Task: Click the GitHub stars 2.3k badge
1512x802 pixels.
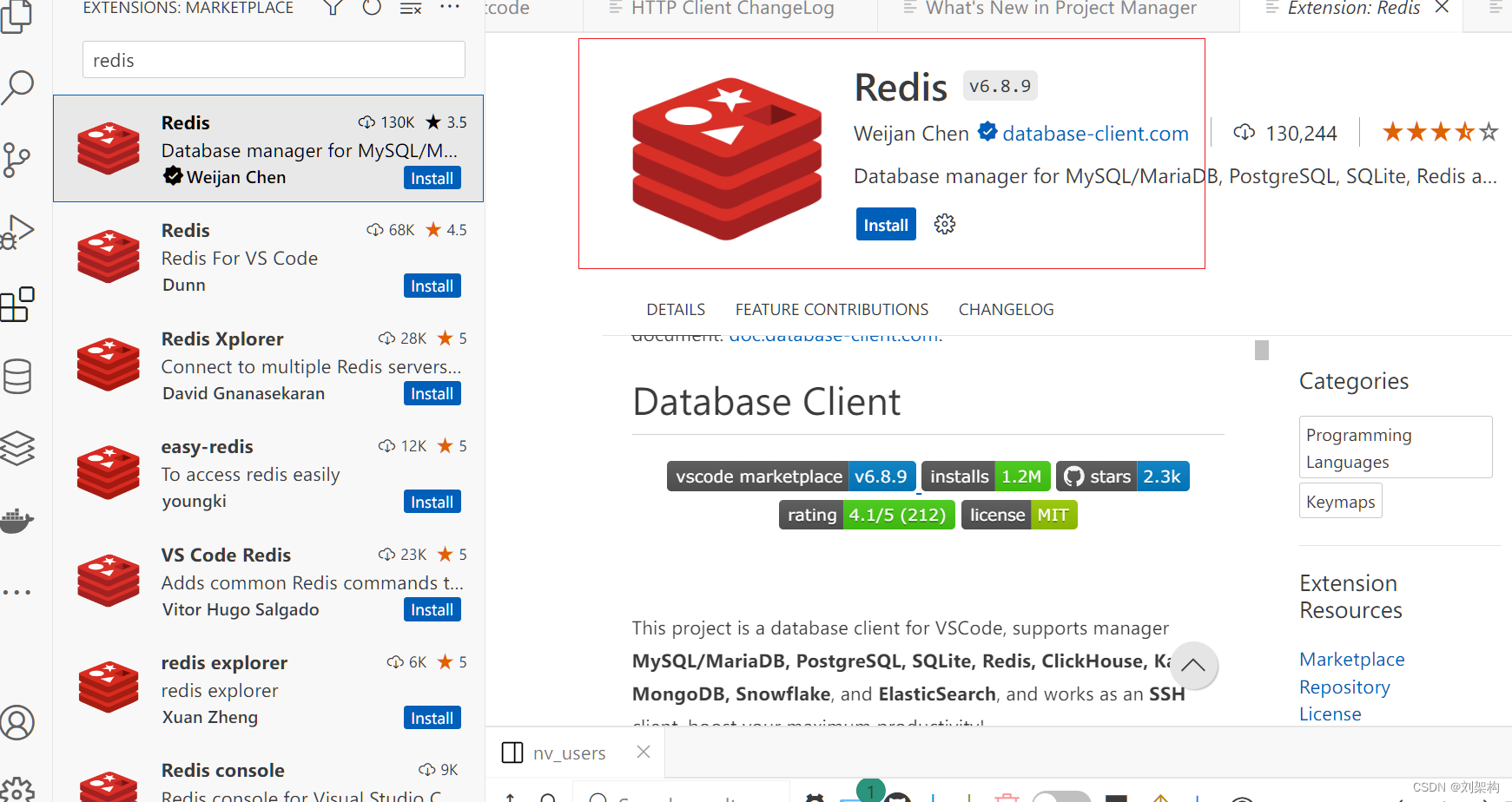Action: point(1122,476)
